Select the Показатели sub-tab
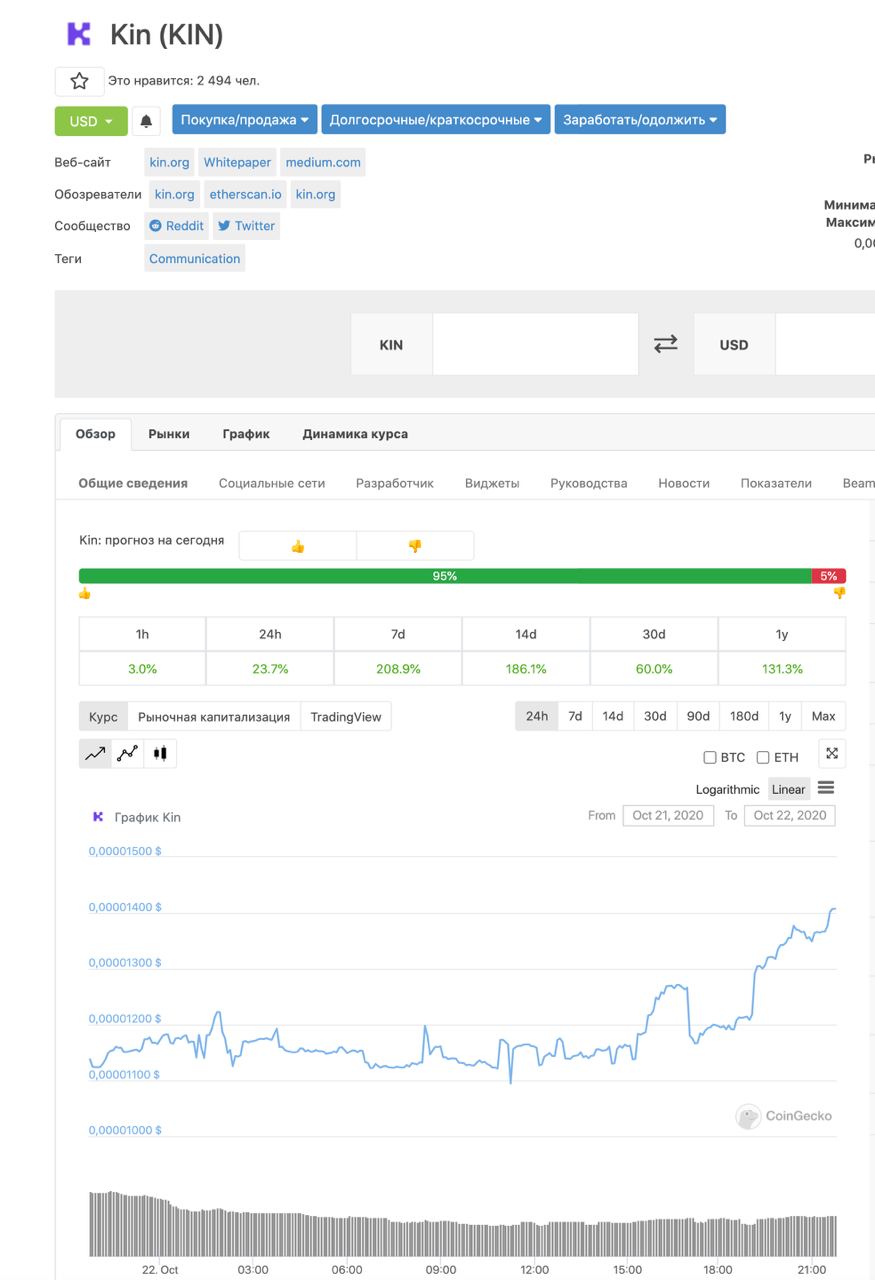This screenshot has width=875, height=1280. coord(776,483)
